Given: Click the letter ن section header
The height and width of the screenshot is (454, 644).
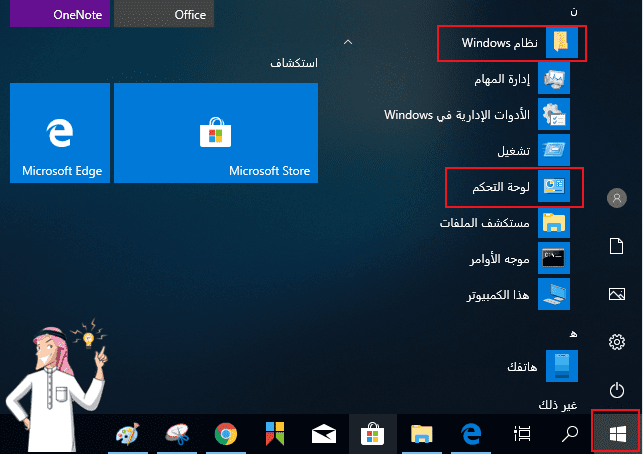Looking at the screenshot, I should (574, 12).
